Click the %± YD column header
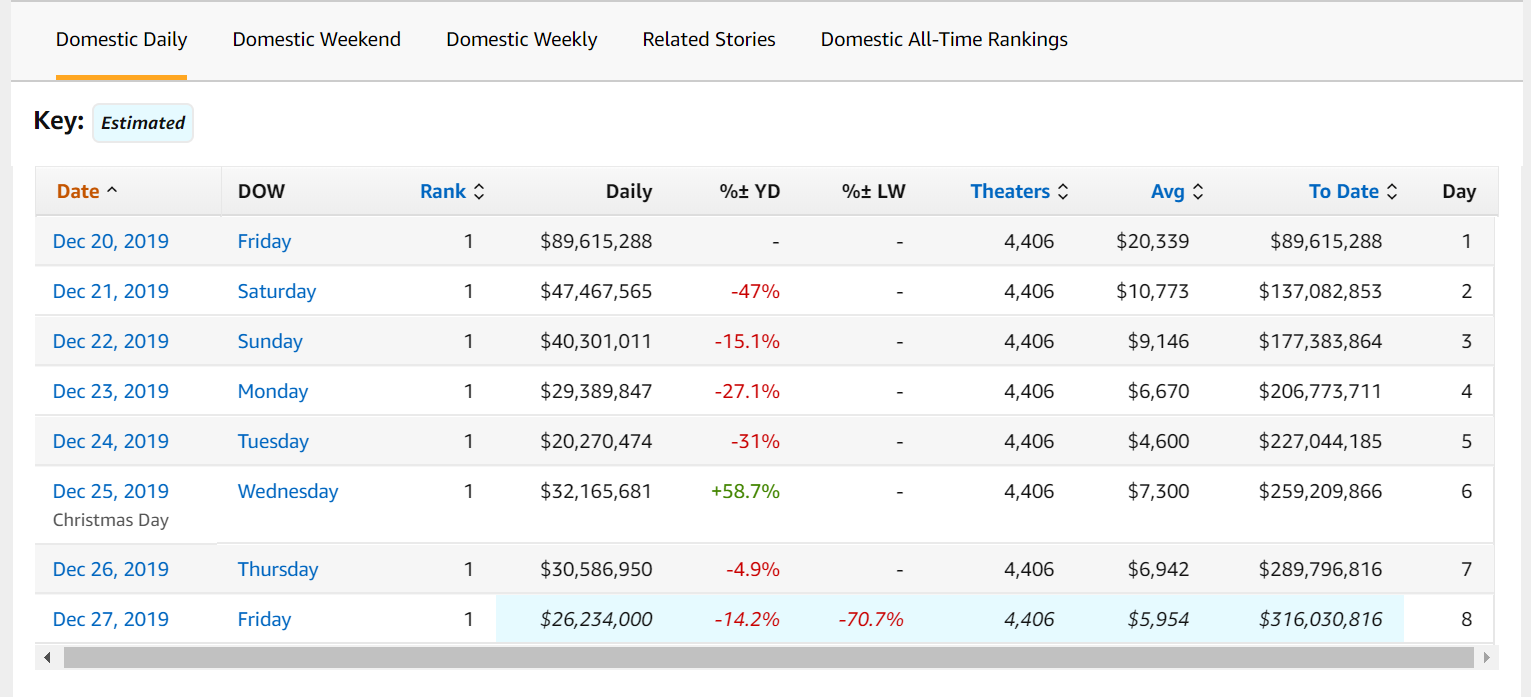Viewport: 1531px width, 697px height. coord(750,191)
